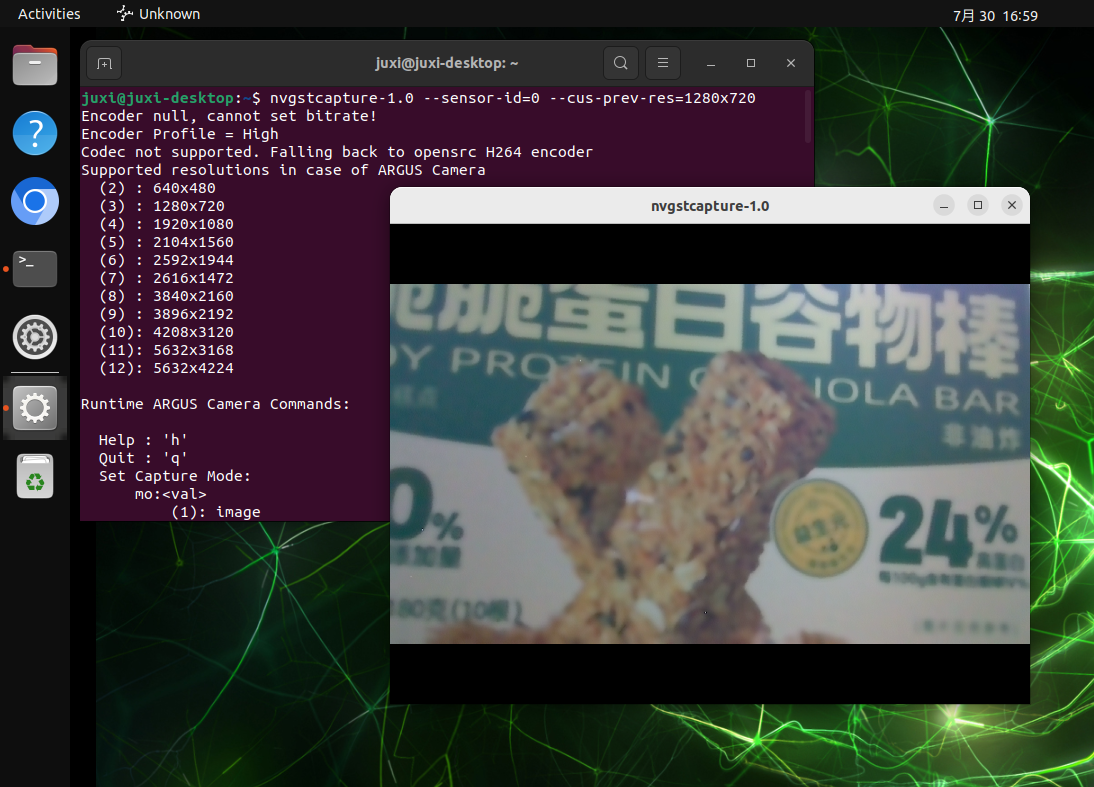Screen dimensions: 1094x787
Task: Click the '(7) : 2616x1472' resolution line
Action: (x=166, y=278)
